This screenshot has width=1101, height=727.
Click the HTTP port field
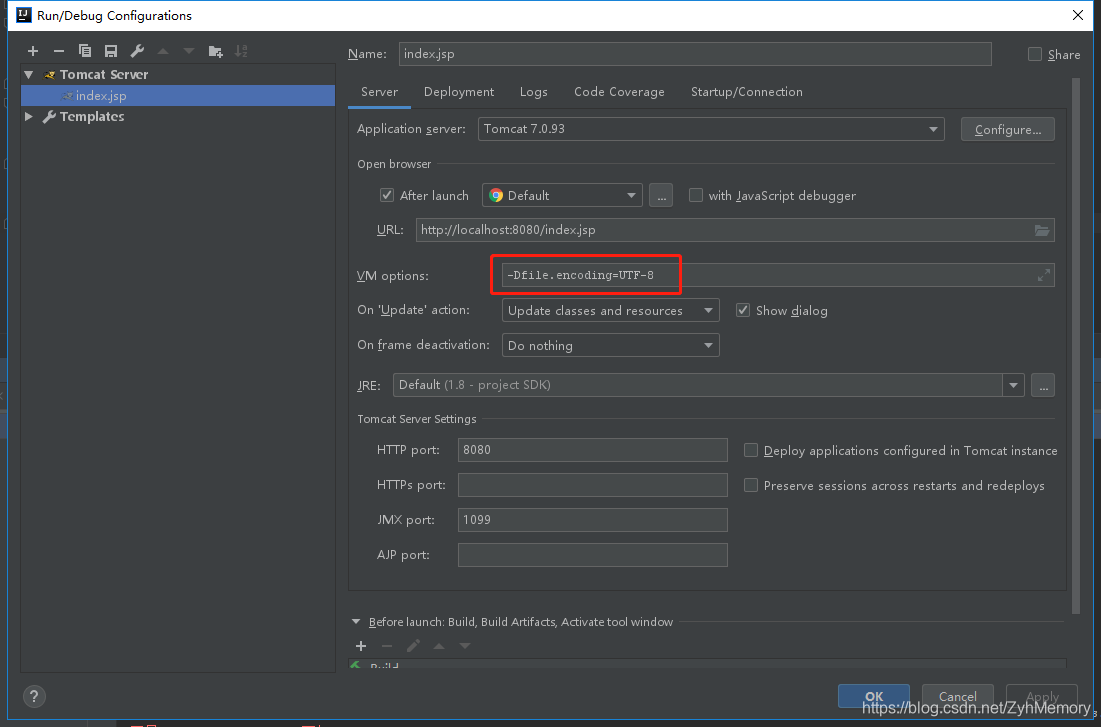(x=593, y=450)
